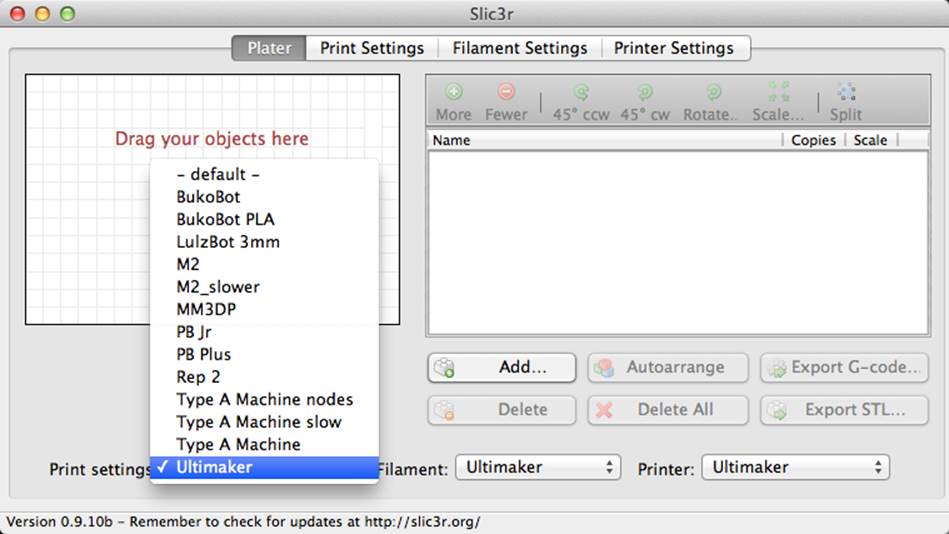Switch to the Filament Settings tab
Viewport: 949px width, 534px height.
(519, 48)
